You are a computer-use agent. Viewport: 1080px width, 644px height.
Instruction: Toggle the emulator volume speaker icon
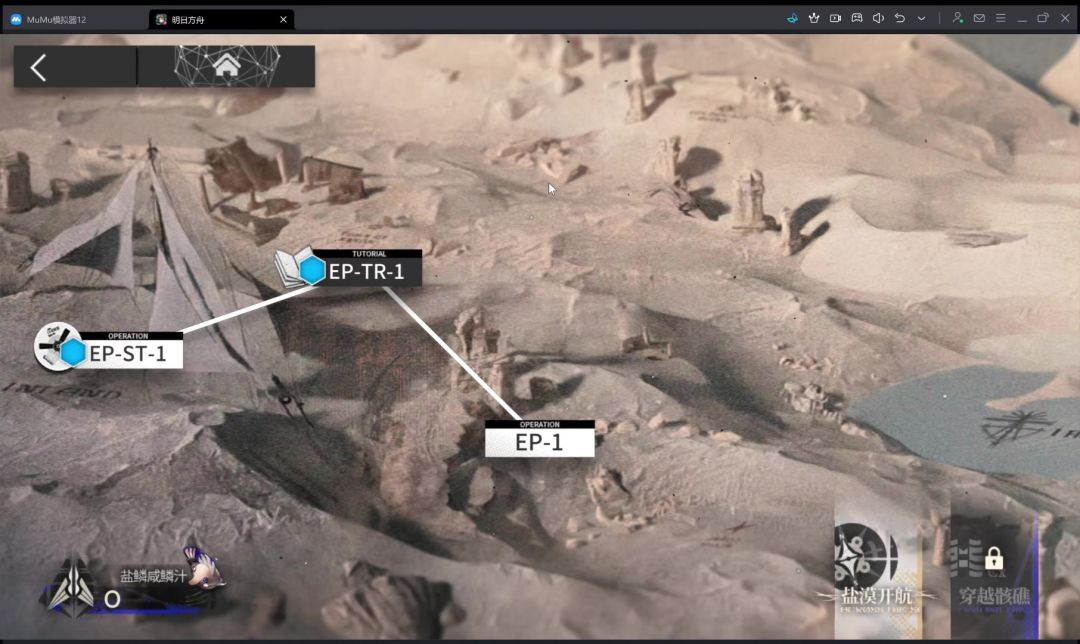(878, 19)
